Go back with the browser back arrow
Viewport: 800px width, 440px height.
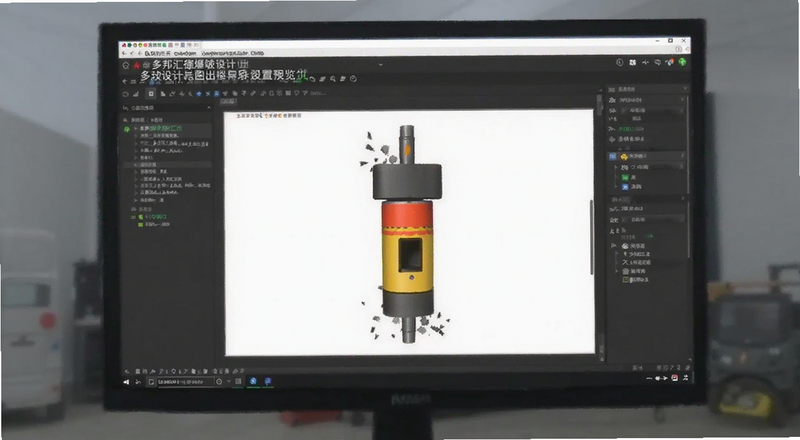(x=124, y=53)
